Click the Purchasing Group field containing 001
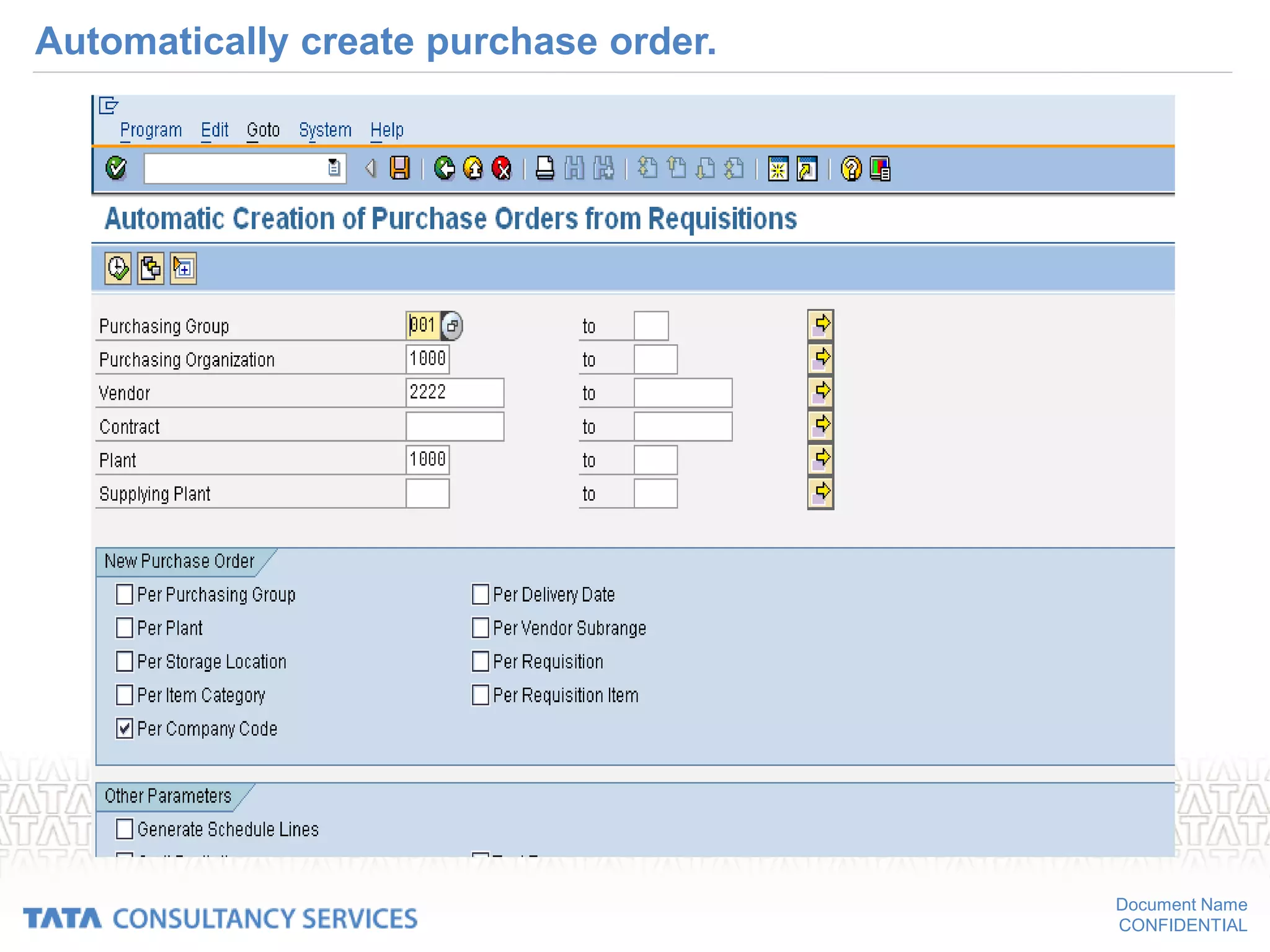The width and height of the screenshot is (1270, 952). tap(423, 325)
